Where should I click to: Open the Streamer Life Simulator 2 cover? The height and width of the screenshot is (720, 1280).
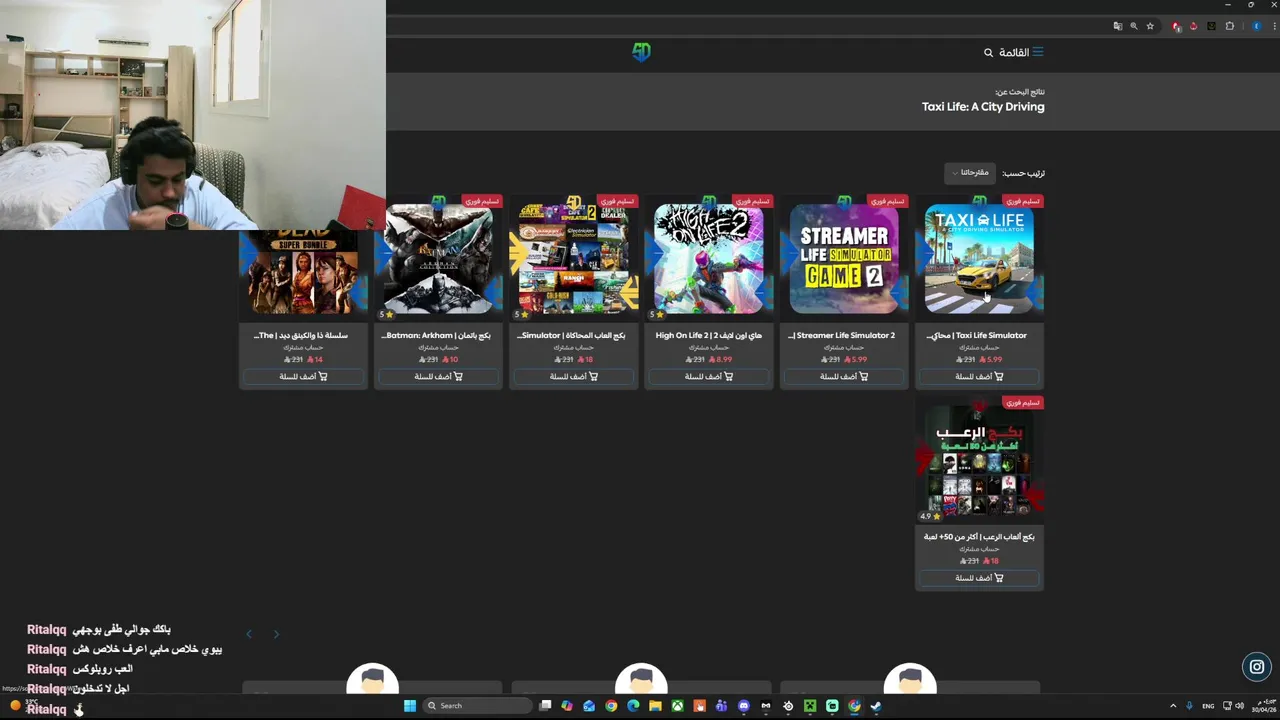pos(844,259)
